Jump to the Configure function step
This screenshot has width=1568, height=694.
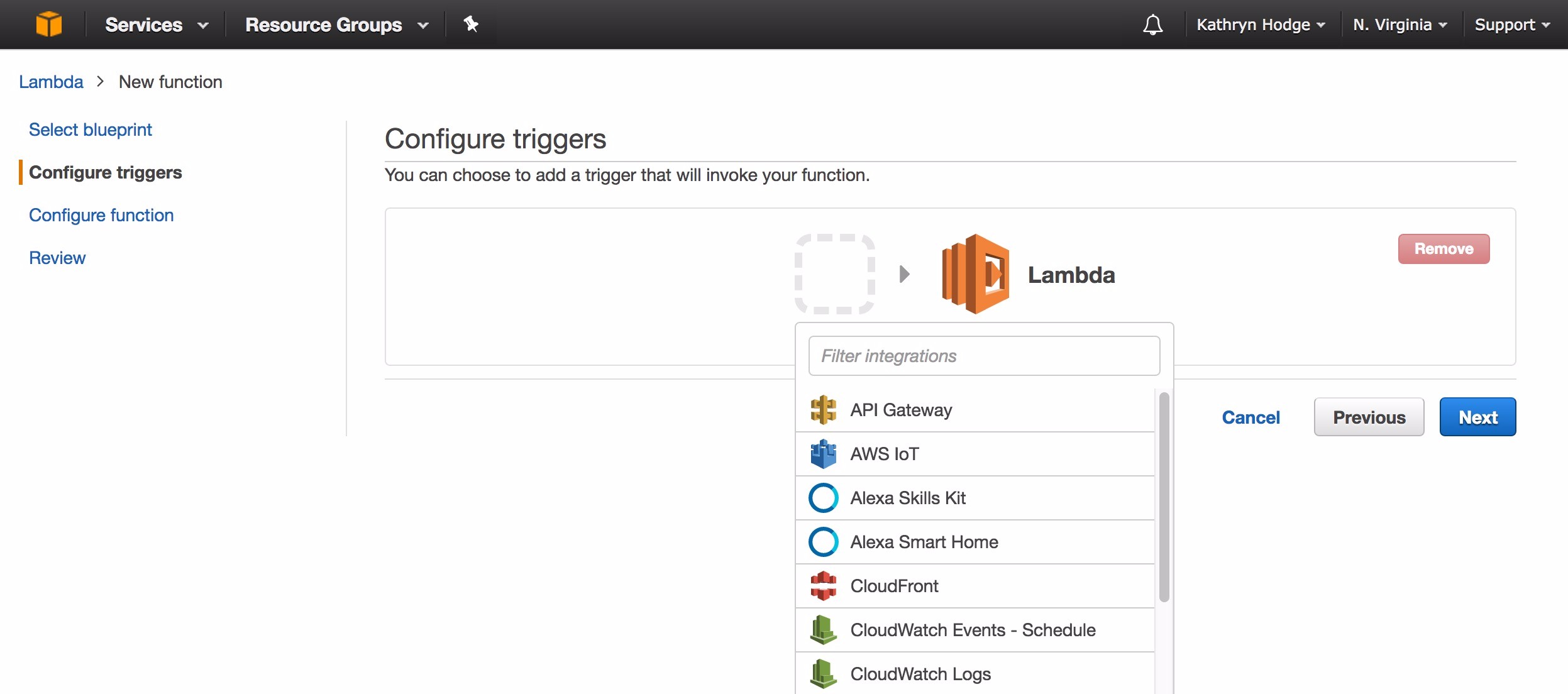pyautogui.click(x=101, y=215)
